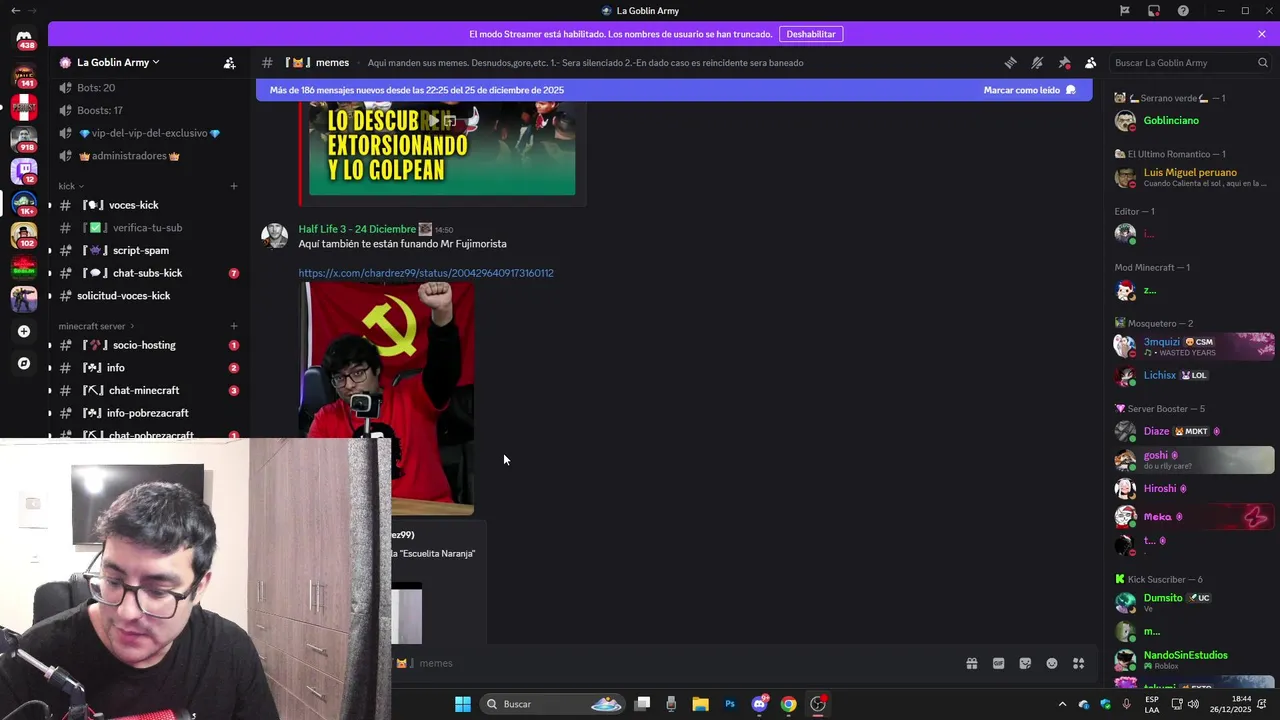This screenshot has width=1280, height=720.
Task: Click member Hiroshi in member list
Action: pyautogui.click(x=1192, y=489)
